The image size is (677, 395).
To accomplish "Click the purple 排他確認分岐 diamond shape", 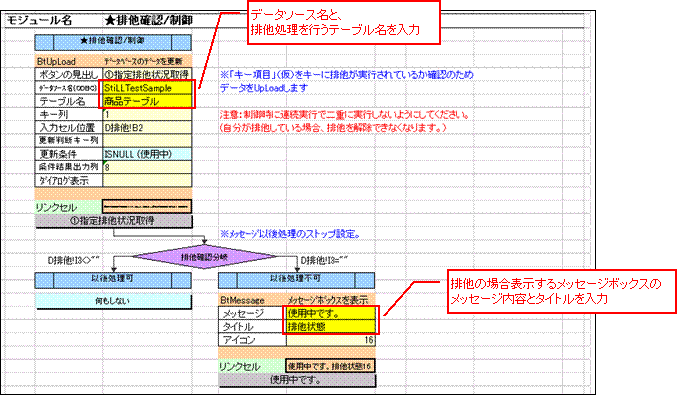I will (204, 257).
